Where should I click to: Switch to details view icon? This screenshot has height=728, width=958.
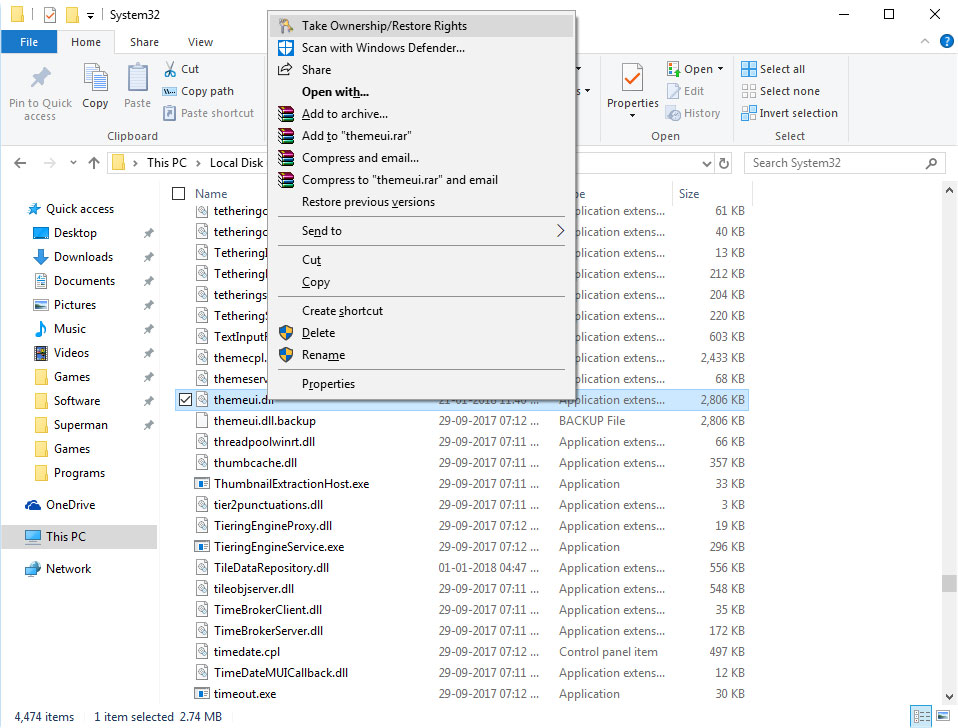click(x=921, y=716)
